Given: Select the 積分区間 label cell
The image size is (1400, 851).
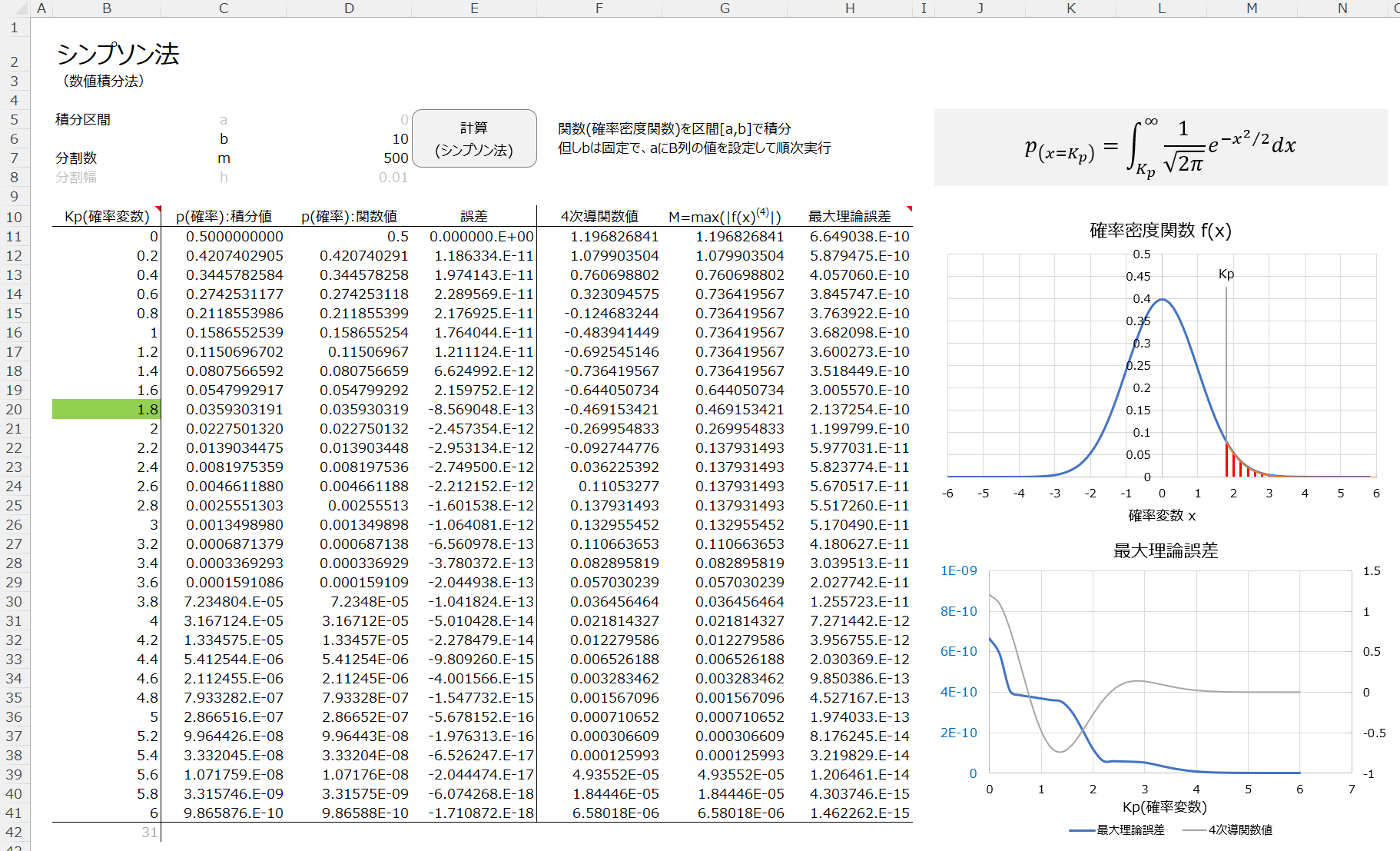Looking at the screenshot, I should coord(83,119).
